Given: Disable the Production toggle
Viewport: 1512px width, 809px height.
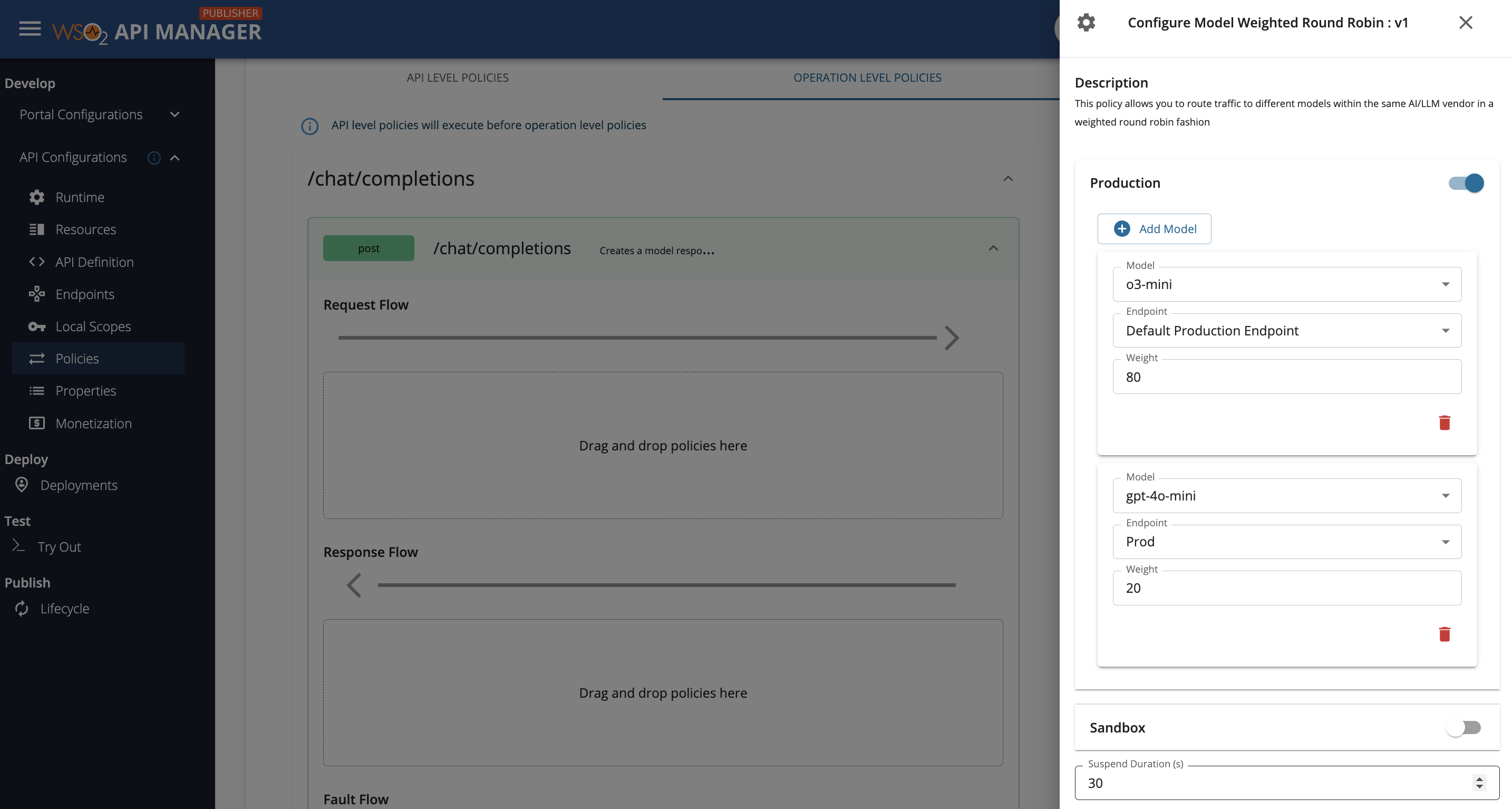Looking at the screenshot, I should tap(1466, 183).
